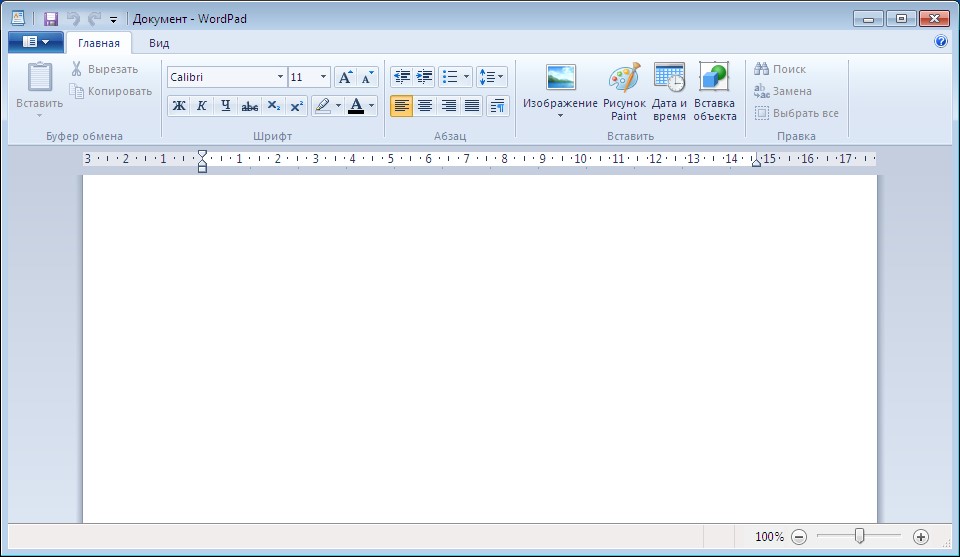The height and width of the screenshot is (557, 960).
Task: Click the Redo arrow in title bar
Action: click(94, 18)
